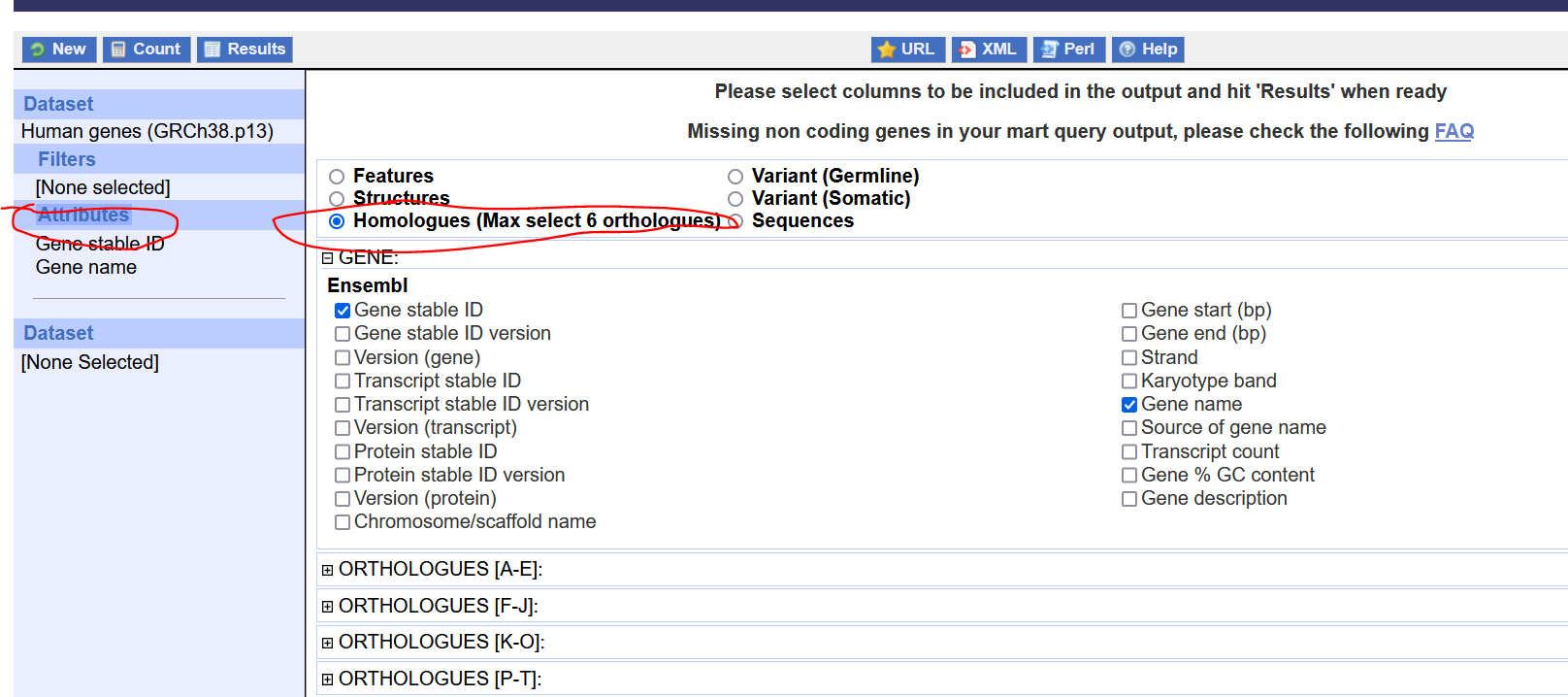Screen dimensions: 1568x697
Task: Open the Attributes section in sidebar
Action: click(83, 215)
